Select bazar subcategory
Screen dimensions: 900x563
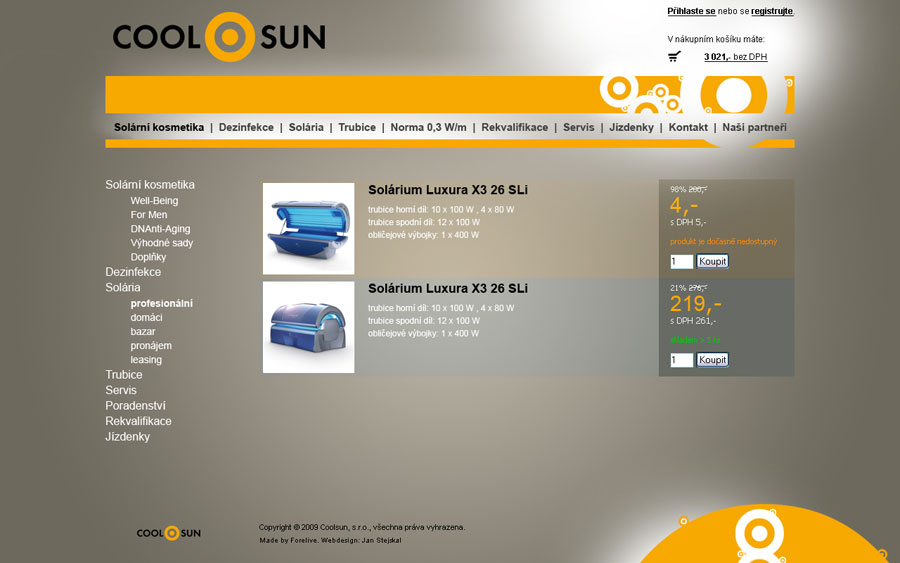coord(142,332)
